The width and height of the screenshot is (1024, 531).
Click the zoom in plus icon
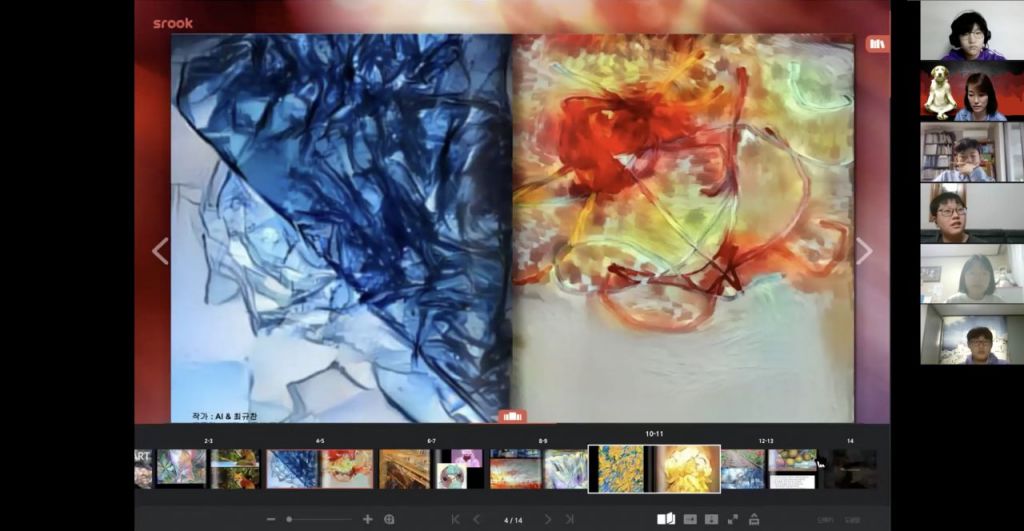[x=367, y=519]
